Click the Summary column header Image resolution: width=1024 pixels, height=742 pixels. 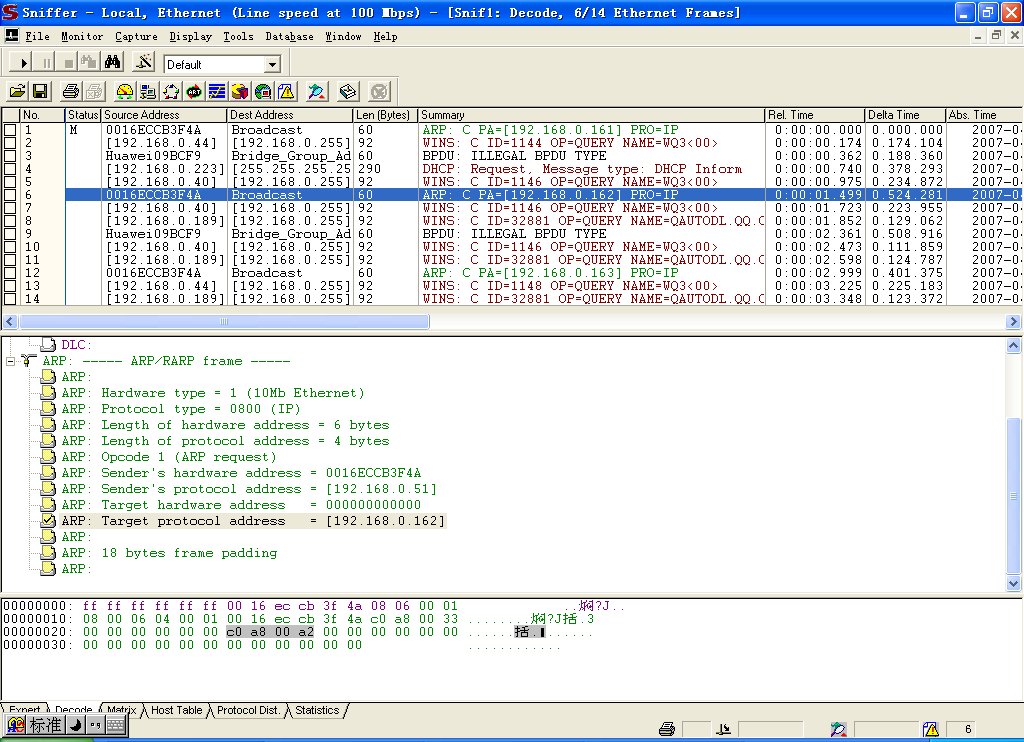tap(590, 115)
